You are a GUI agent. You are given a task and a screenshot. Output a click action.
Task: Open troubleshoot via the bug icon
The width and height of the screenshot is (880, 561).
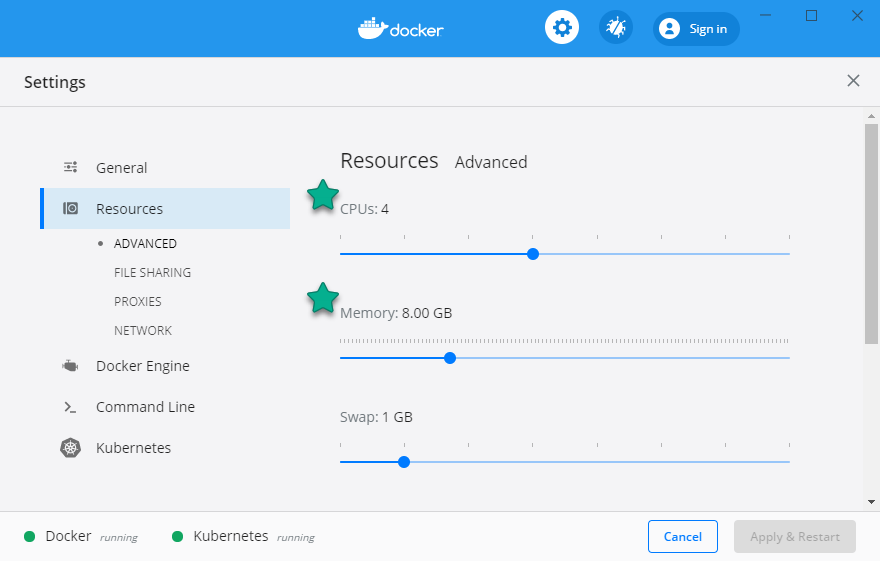pyautogui.click(x=616, y=28)
